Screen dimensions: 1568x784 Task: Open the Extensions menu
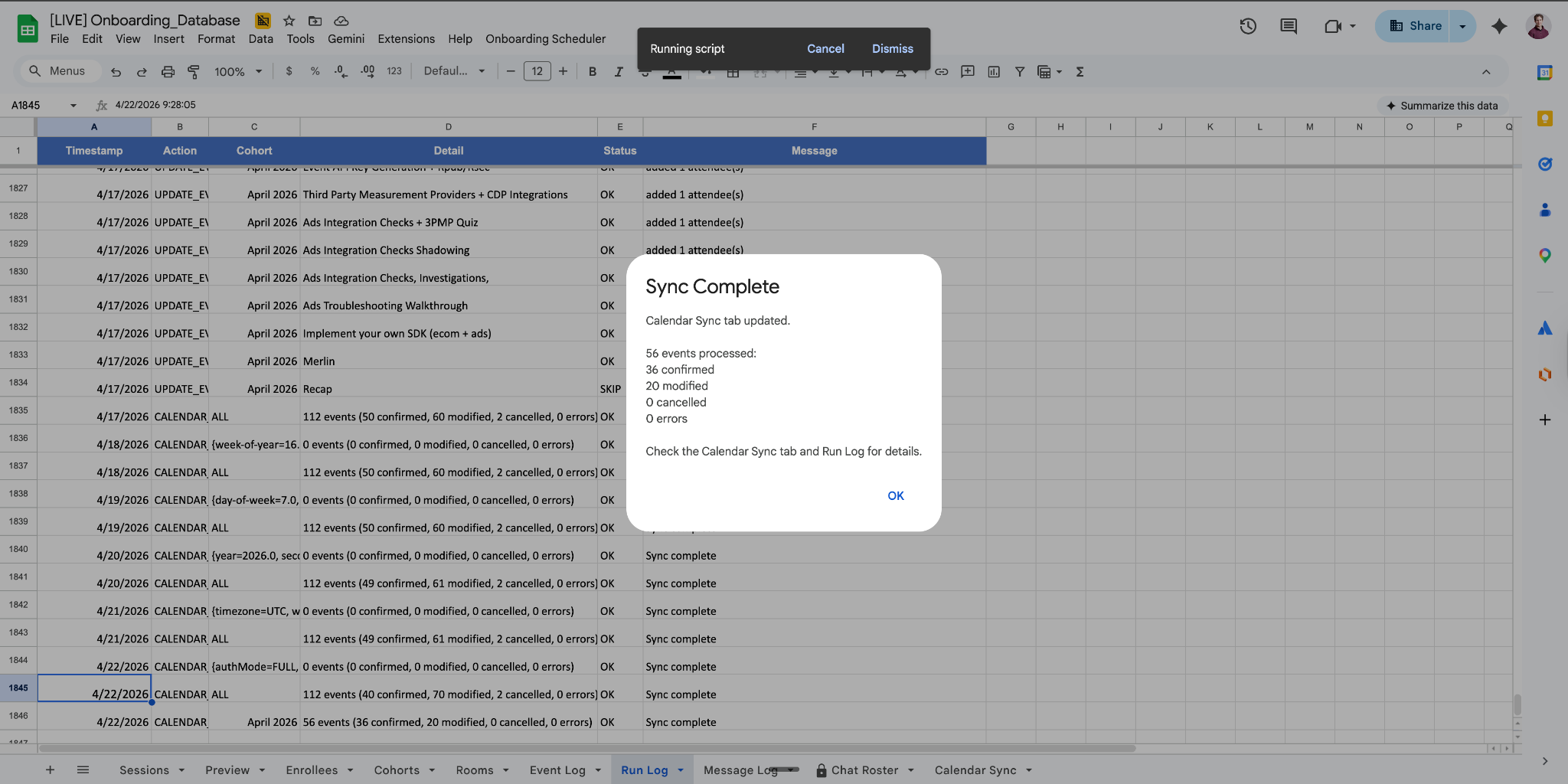pyautogui.click(x=406, y=39)
